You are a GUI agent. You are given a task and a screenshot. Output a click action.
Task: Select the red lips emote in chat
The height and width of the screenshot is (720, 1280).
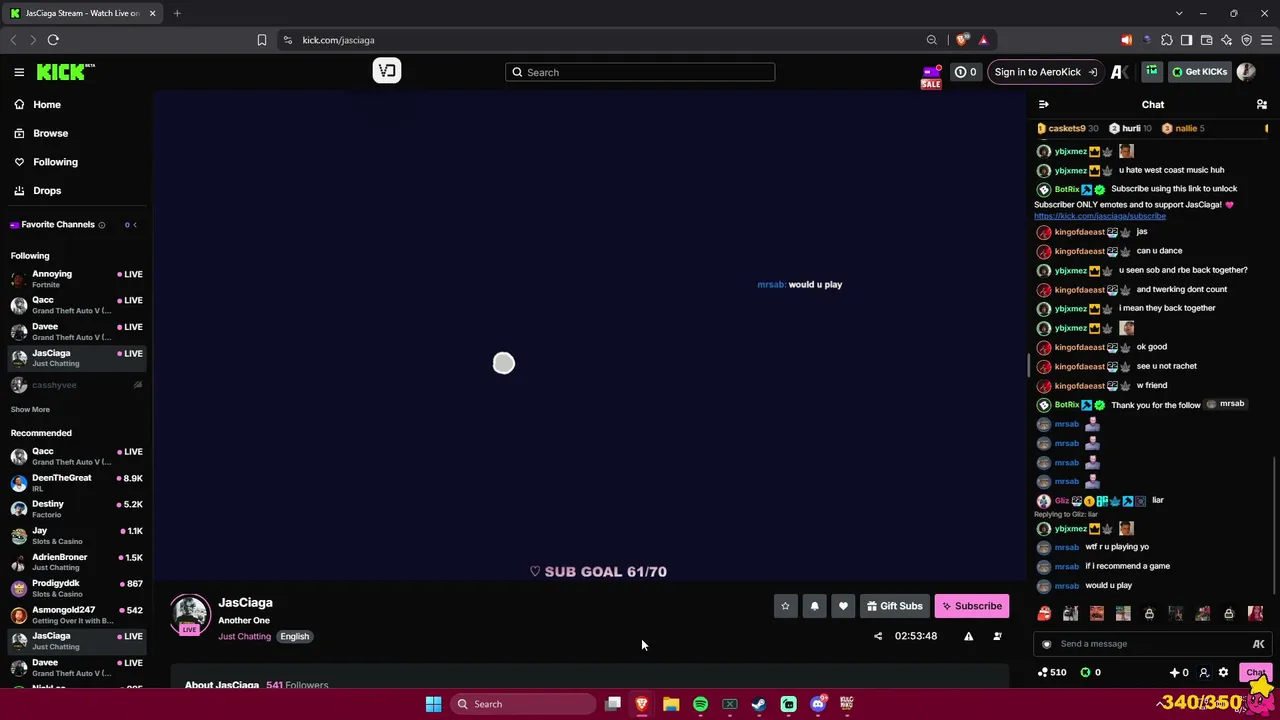tap(1044, 614)
